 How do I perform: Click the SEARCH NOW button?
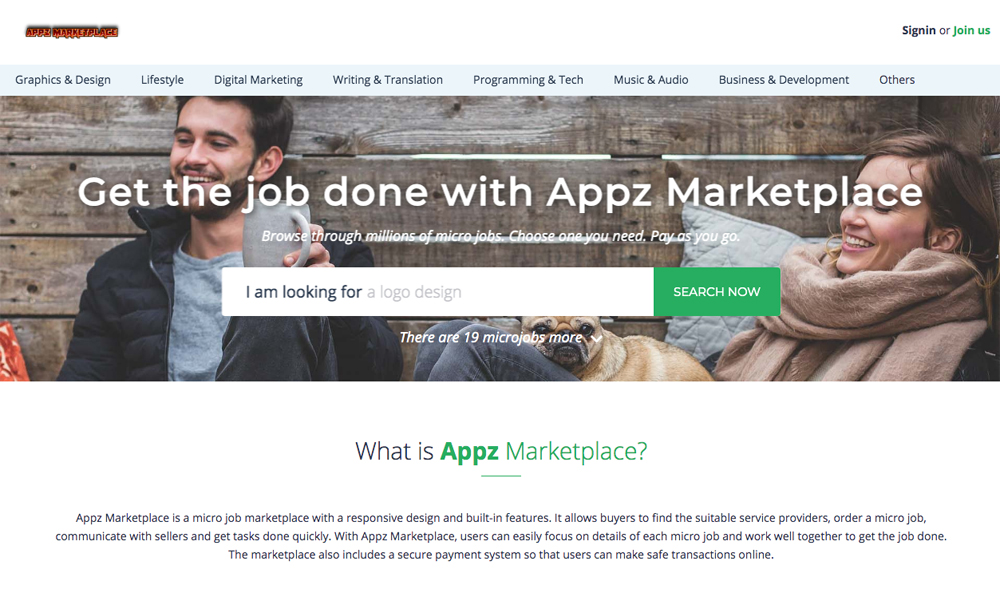point(717,291)
